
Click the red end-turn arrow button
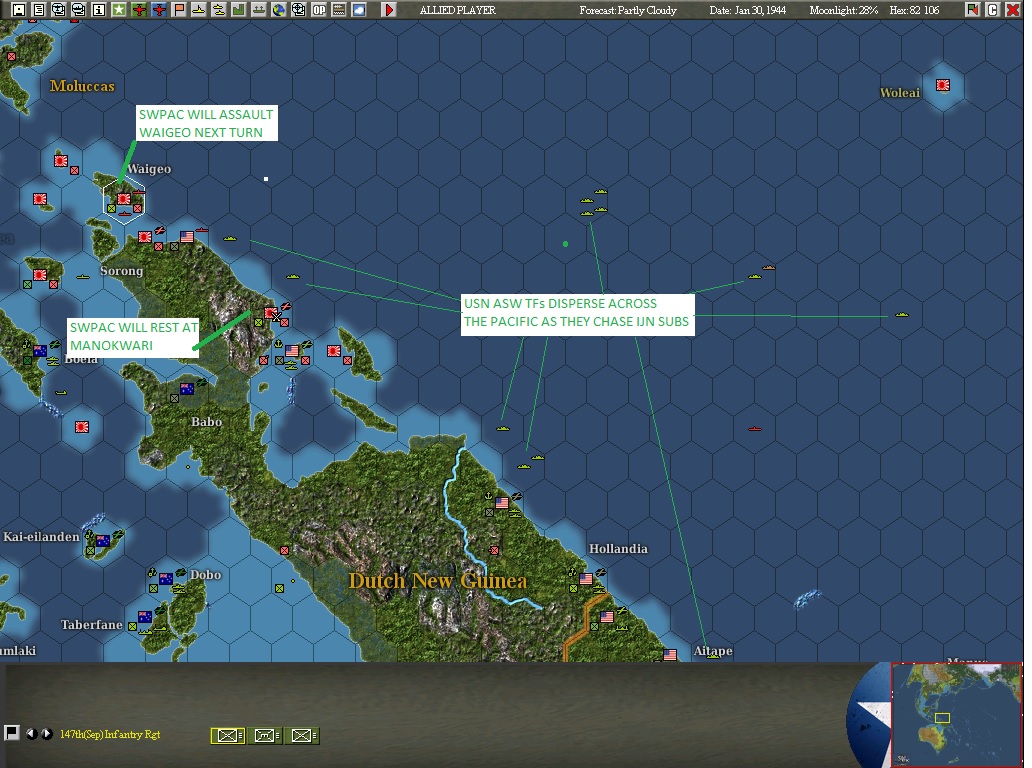[x=389, y=10]
